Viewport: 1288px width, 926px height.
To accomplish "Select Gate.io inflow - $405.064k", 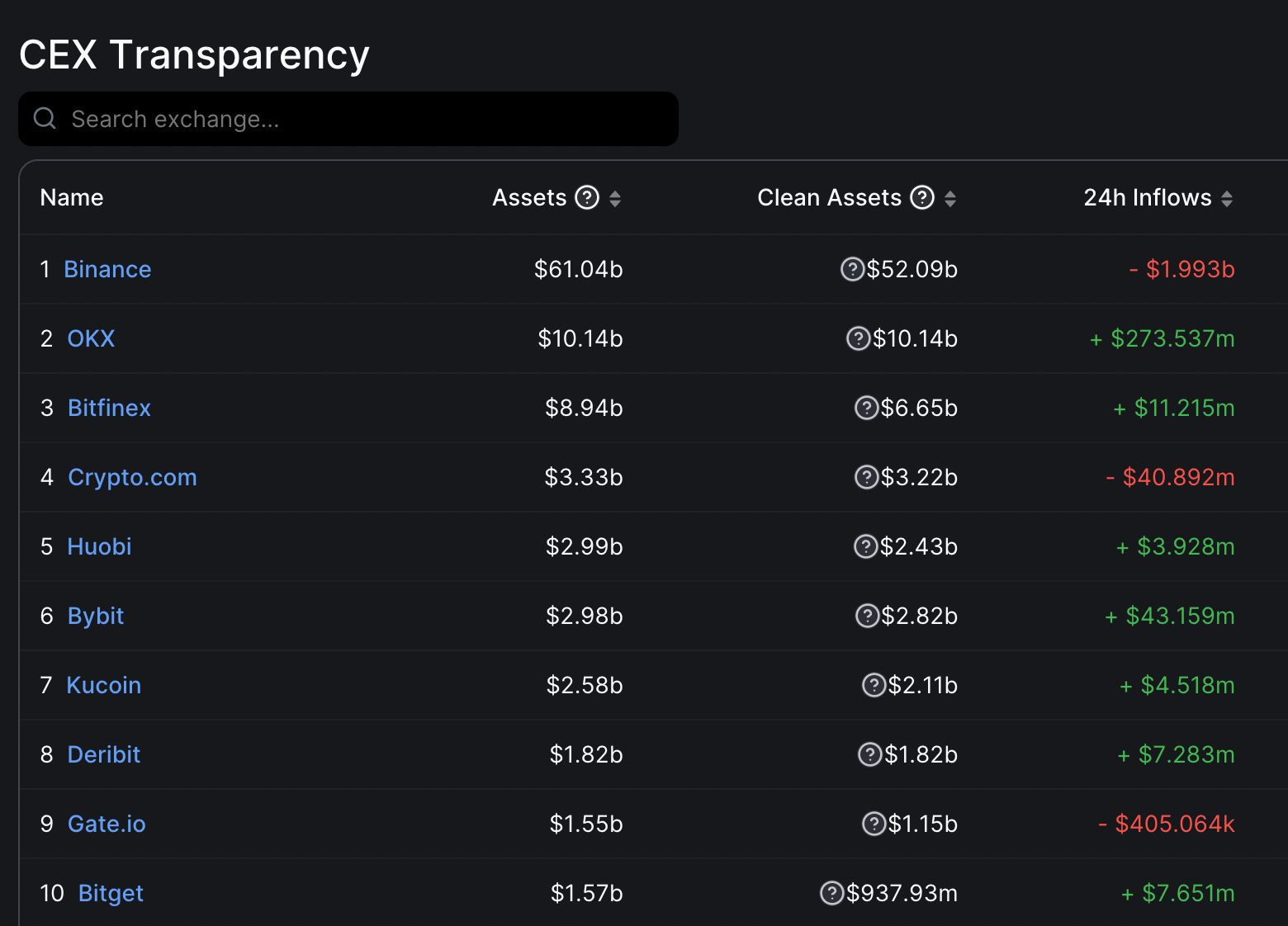I will (x=1167, y=824).
